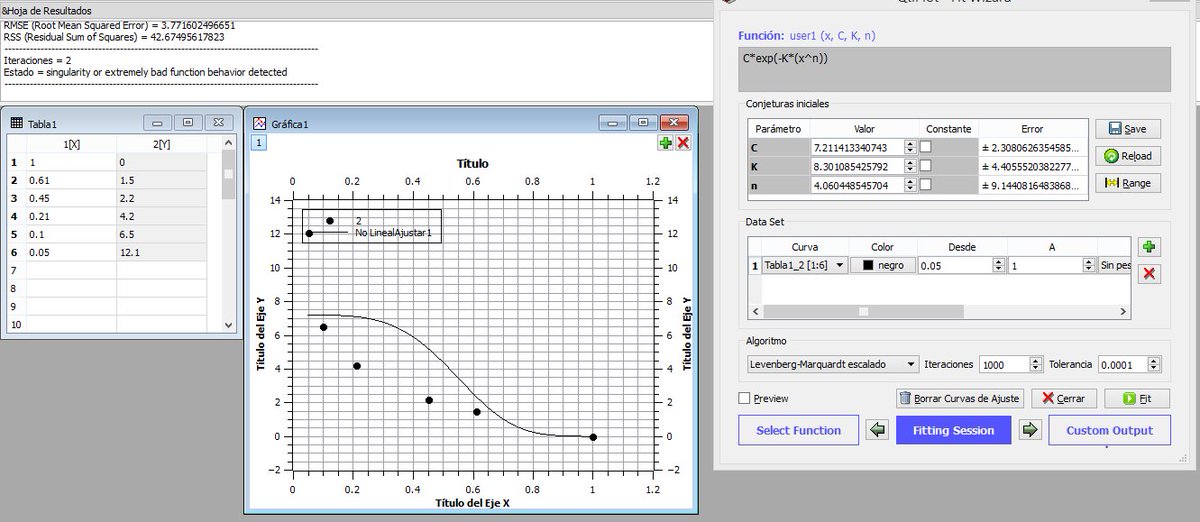1200x522 pixels.
Task: Click the "Título del Eje X" axis label
Action: coord(472,502)
